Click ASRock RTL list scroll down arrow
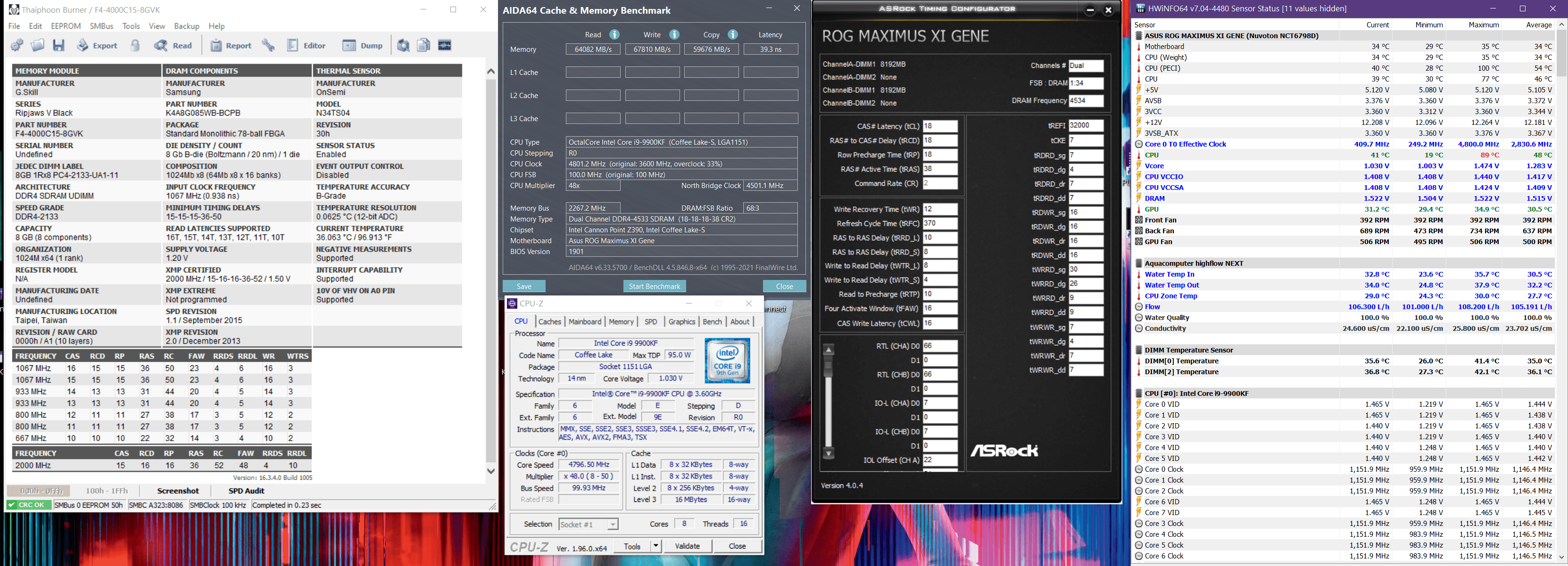 pos(829,454)
